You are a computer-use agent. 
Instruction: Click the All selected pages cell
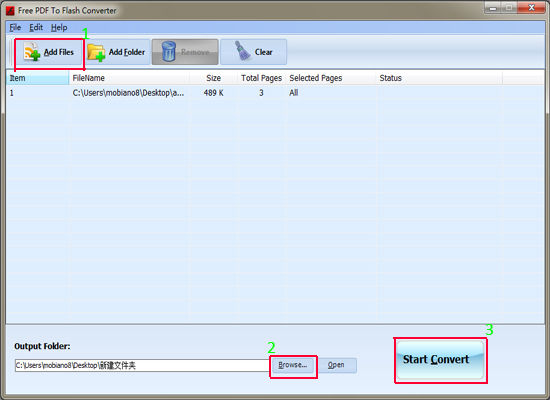[x=294, y=93]
